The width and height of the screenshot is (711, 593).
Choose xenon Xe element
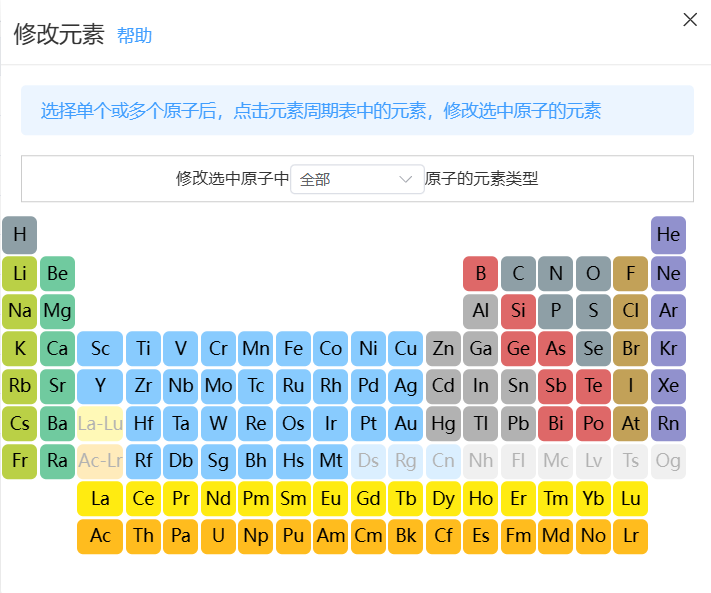coord(668,386)
